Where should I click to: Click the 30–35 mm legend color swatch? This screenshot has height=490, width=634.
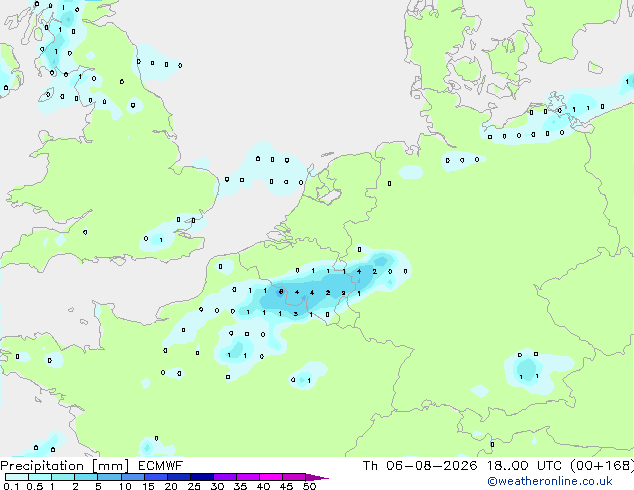(225, 477)
